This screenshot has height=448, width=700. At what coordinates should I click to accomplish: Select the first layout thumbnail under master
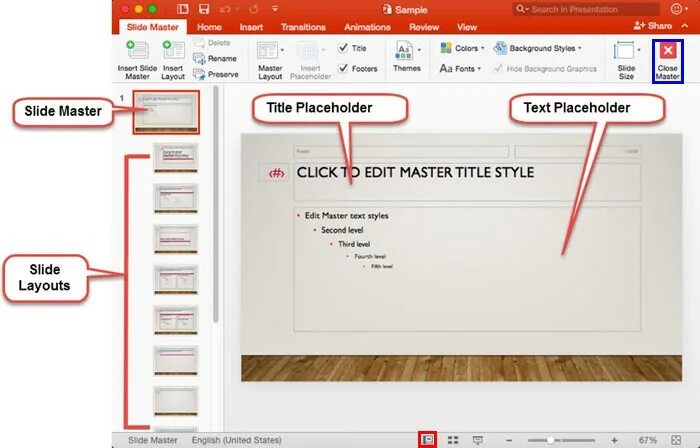point(175,158)
